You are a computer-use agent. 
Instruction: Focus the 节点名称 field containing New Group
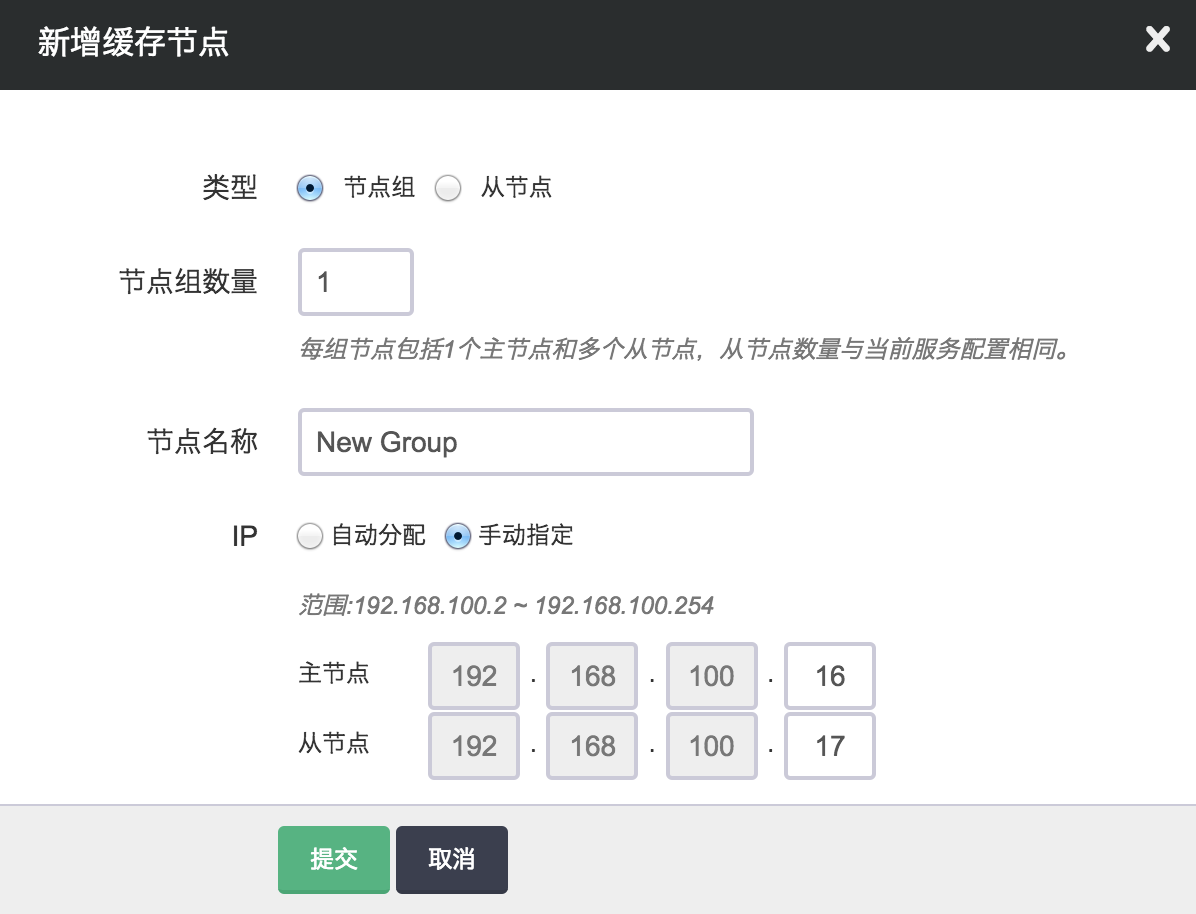[525, 442]
